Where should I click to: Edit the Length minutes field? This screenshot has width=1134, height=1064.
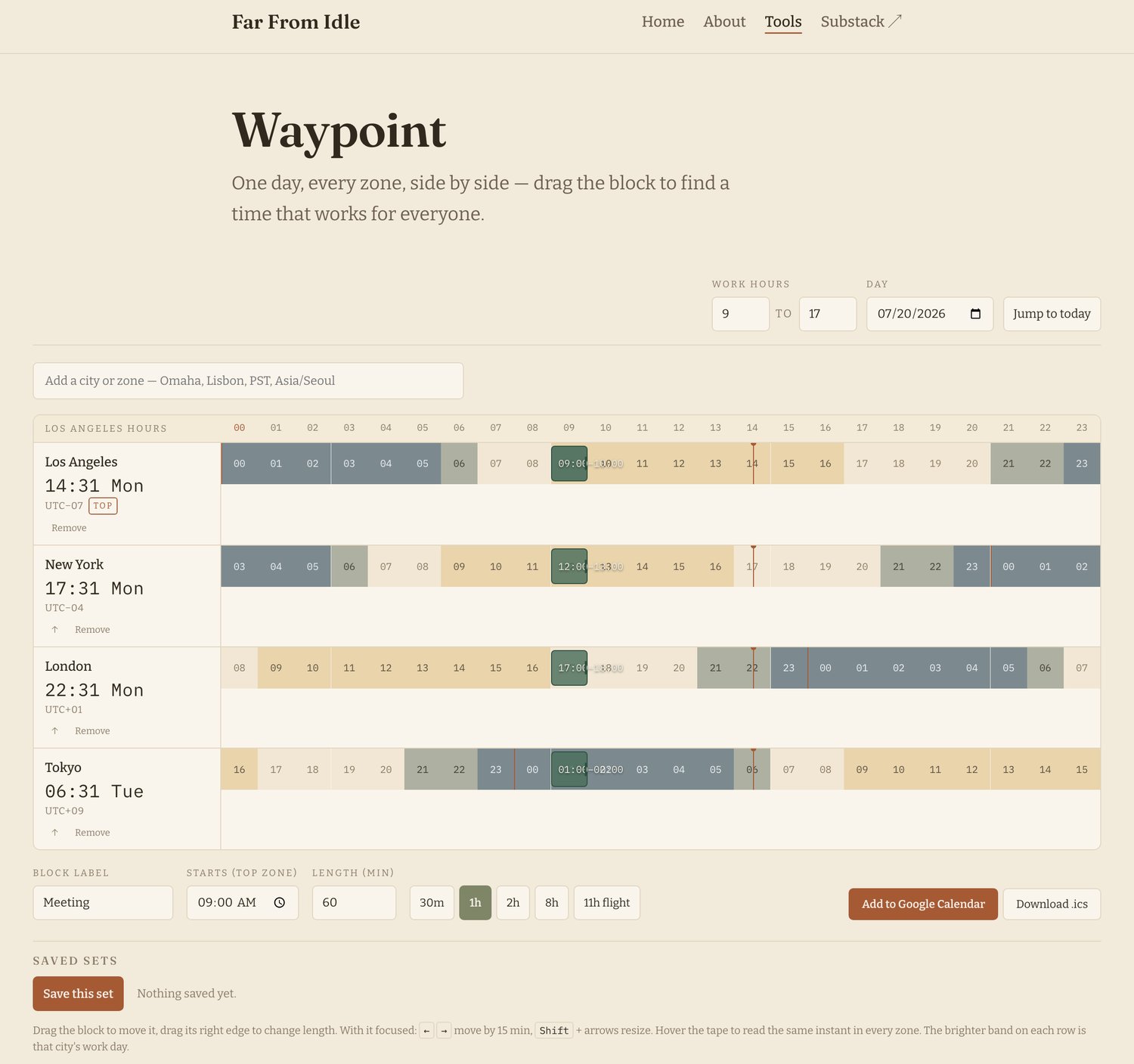(354, 902)
